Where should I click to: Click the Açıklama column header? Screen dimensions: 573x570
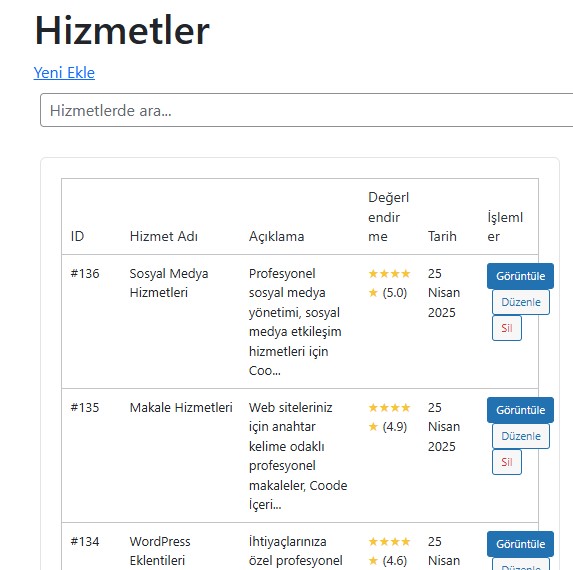(x=276, y=236)
